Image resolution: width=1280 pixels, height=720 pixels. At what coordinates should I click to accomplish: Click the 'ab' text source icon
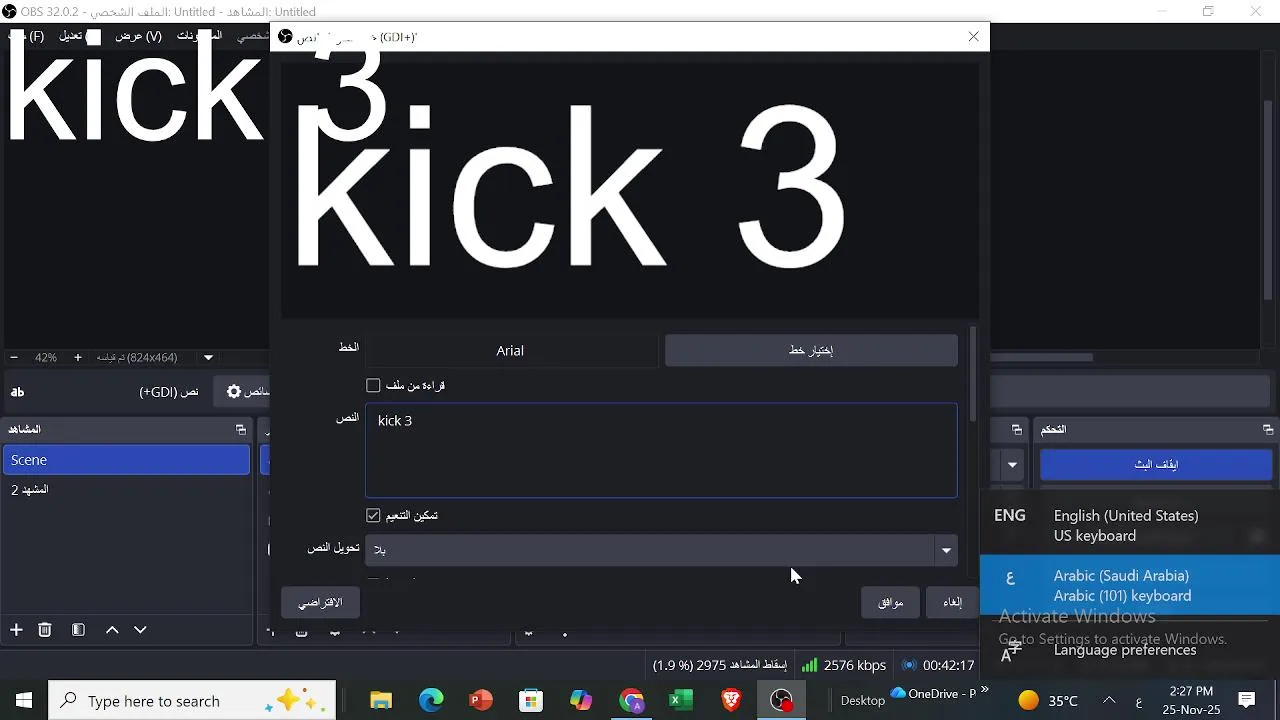pos(17,392)
